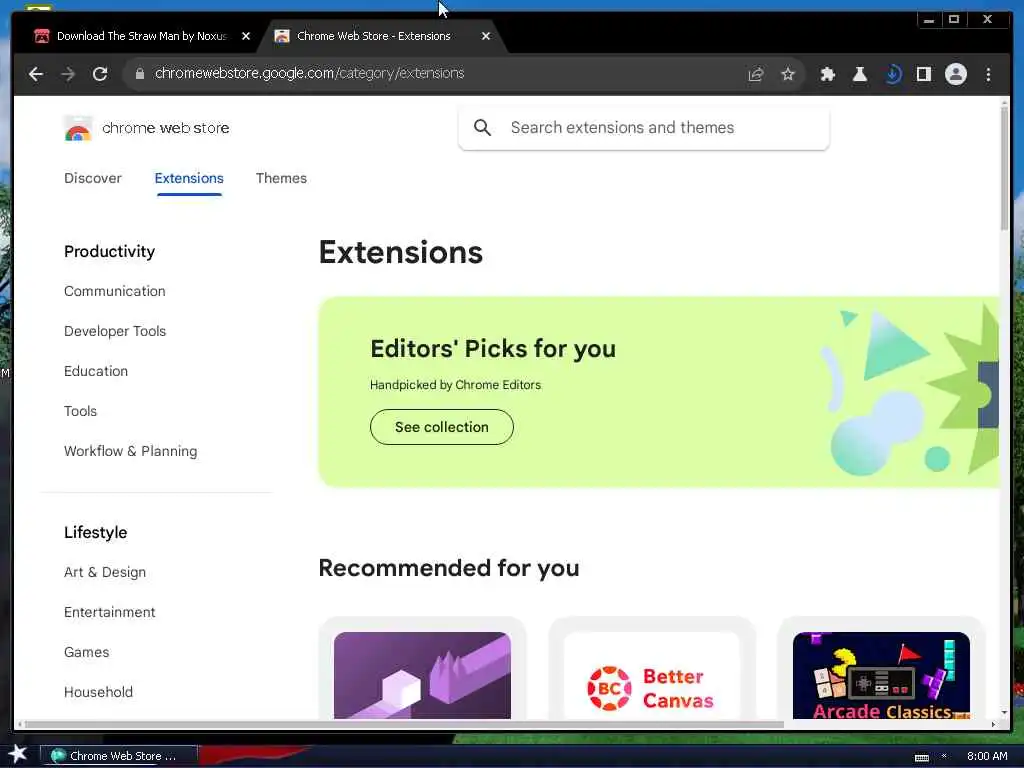Click the magnifier search icon
1024x768 pixels.
(x=482, y=127)
